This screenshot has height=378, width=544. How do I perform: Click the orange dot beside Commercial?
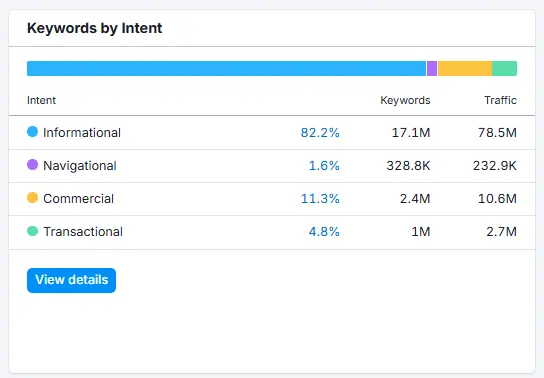32,198
